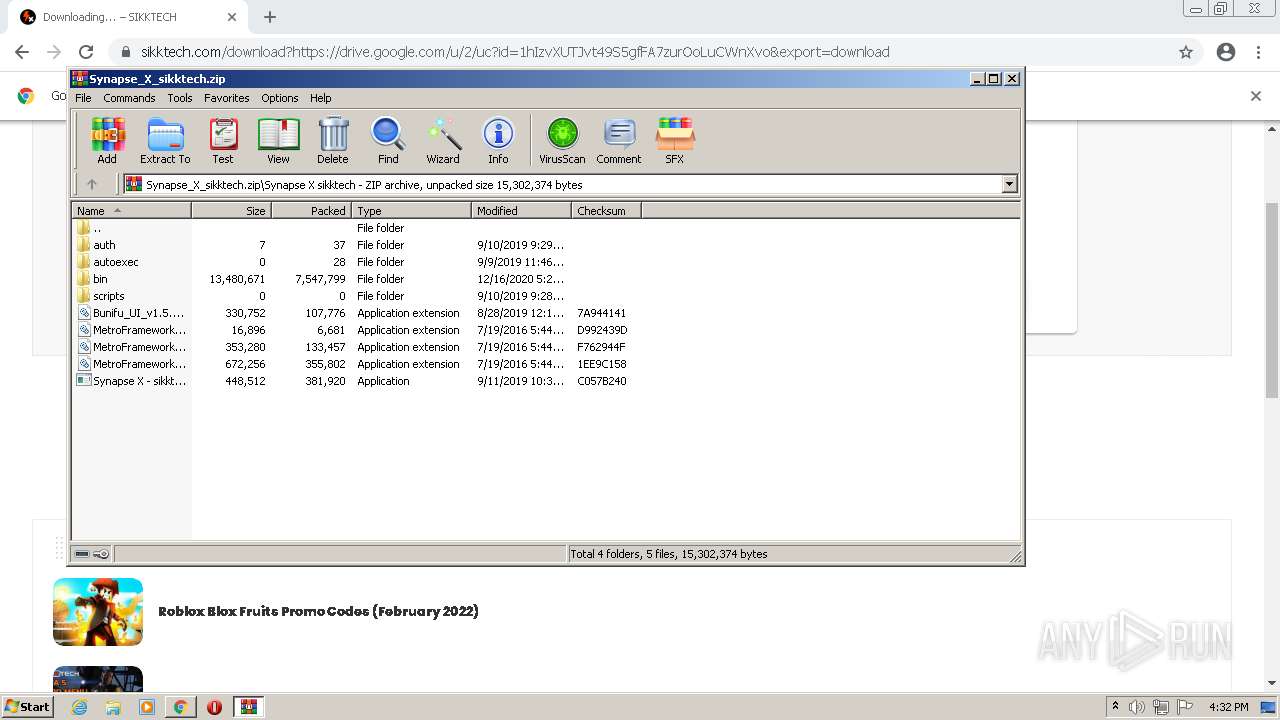Open the Wizard tool
This screenshot has width=1280, height=720.
[443, 140]
